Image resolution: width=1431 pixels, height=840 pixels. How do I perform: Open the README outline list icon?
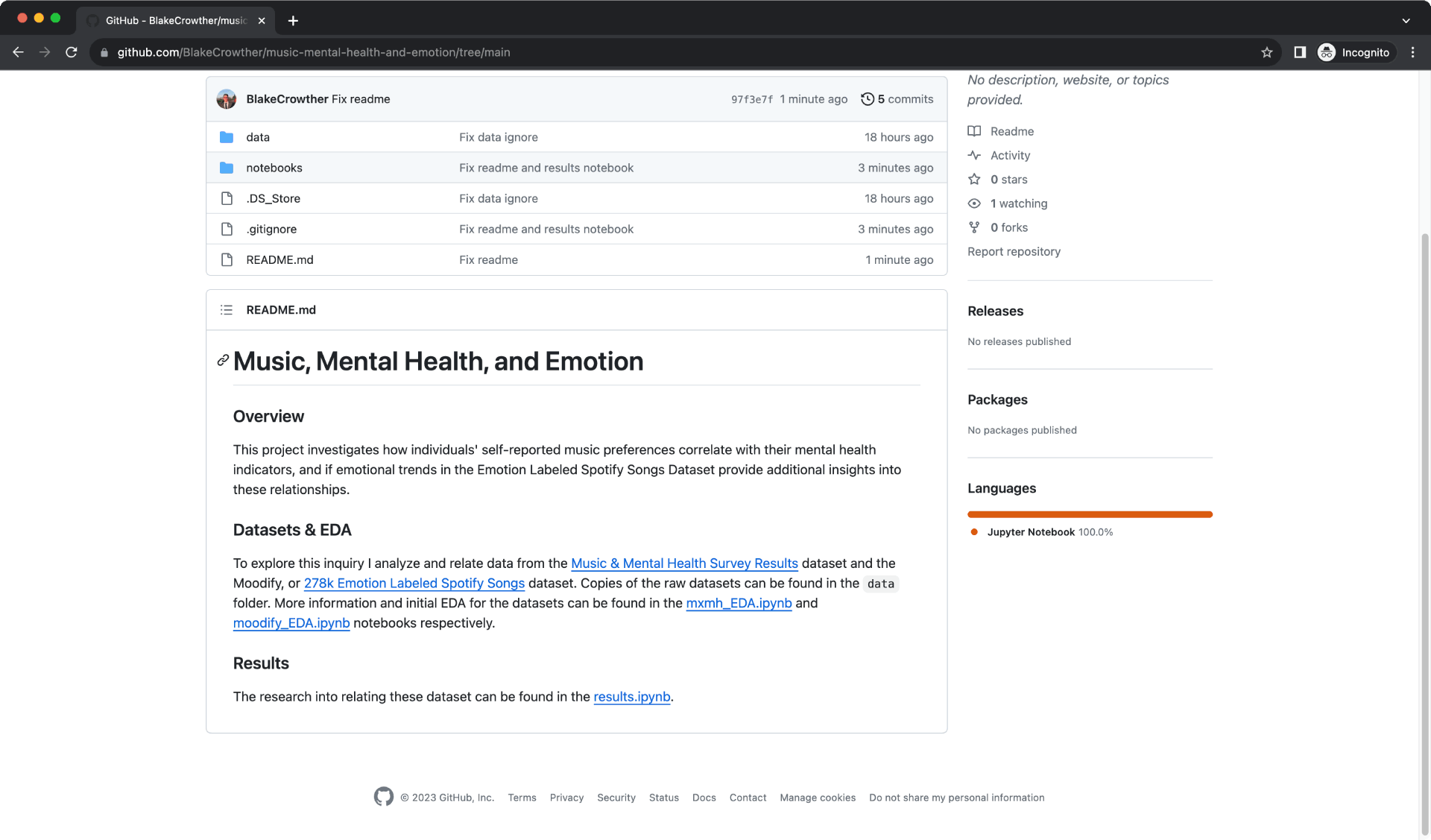(227, 310)
